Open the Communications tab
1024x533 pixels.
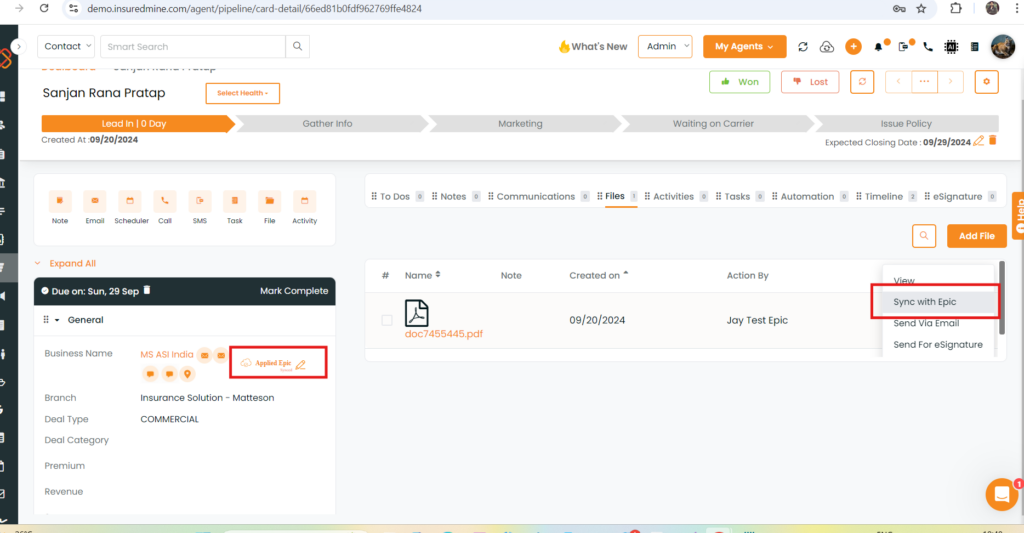[536, 196]
